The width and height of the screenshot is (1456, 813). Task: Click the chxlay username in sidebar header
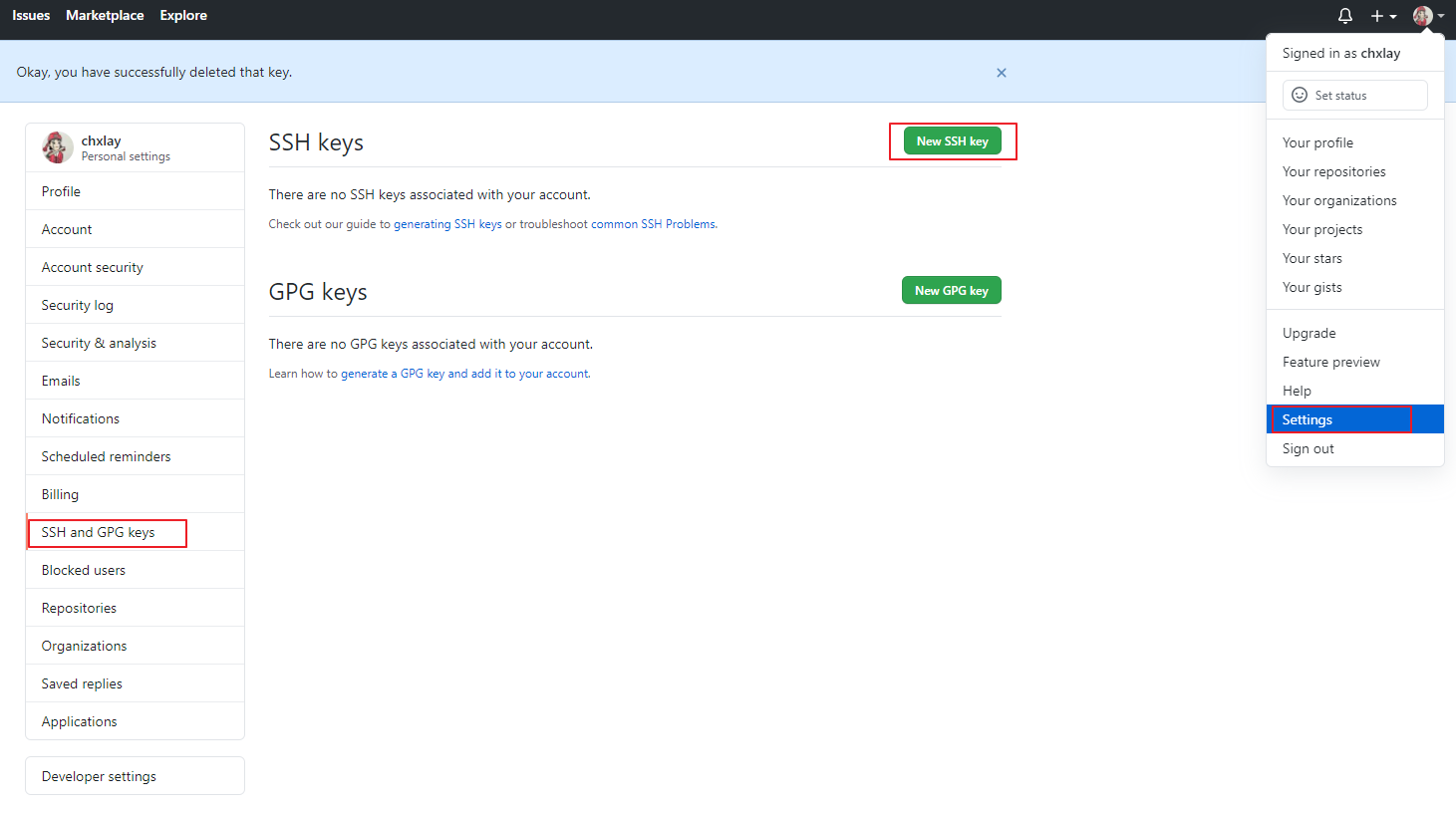click(101, 140)
